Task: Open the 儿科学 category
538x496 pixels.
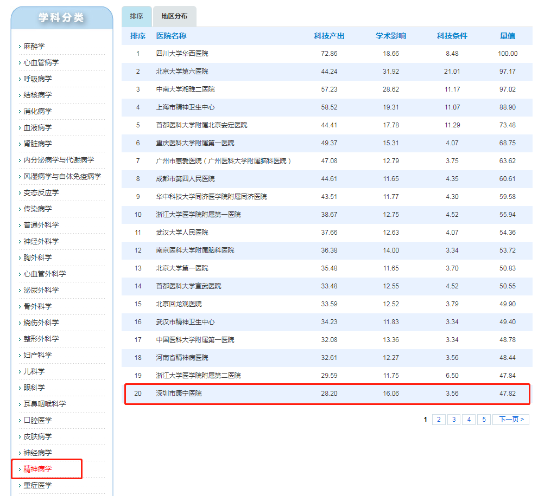Action: (34, 371)
